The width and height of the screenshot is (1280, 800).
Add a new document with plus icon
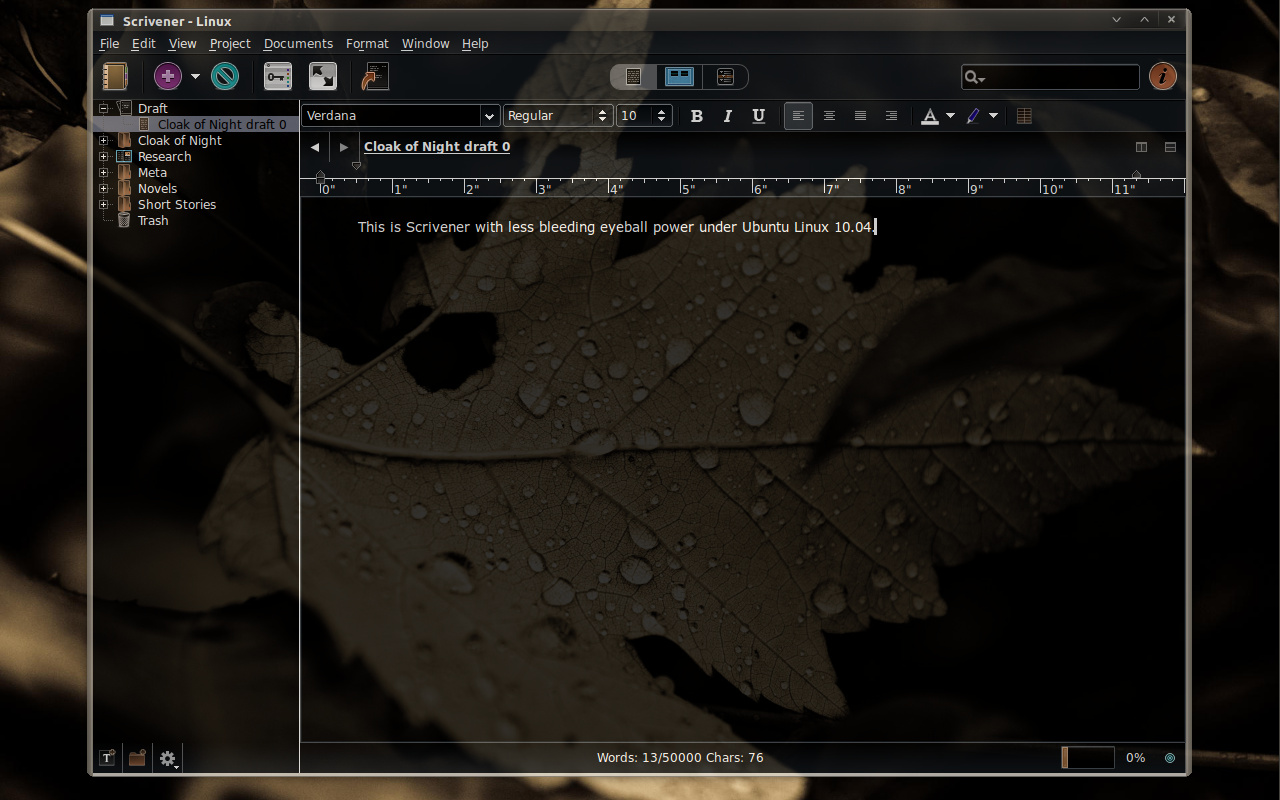coord(168,76)
